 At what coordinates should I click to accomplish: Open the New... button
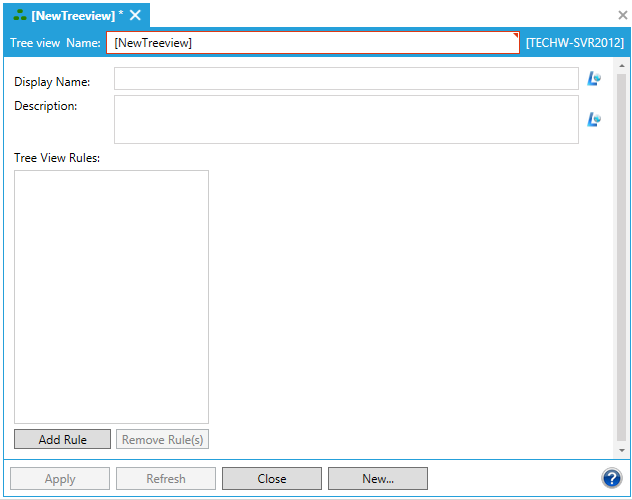coord(378,479)
